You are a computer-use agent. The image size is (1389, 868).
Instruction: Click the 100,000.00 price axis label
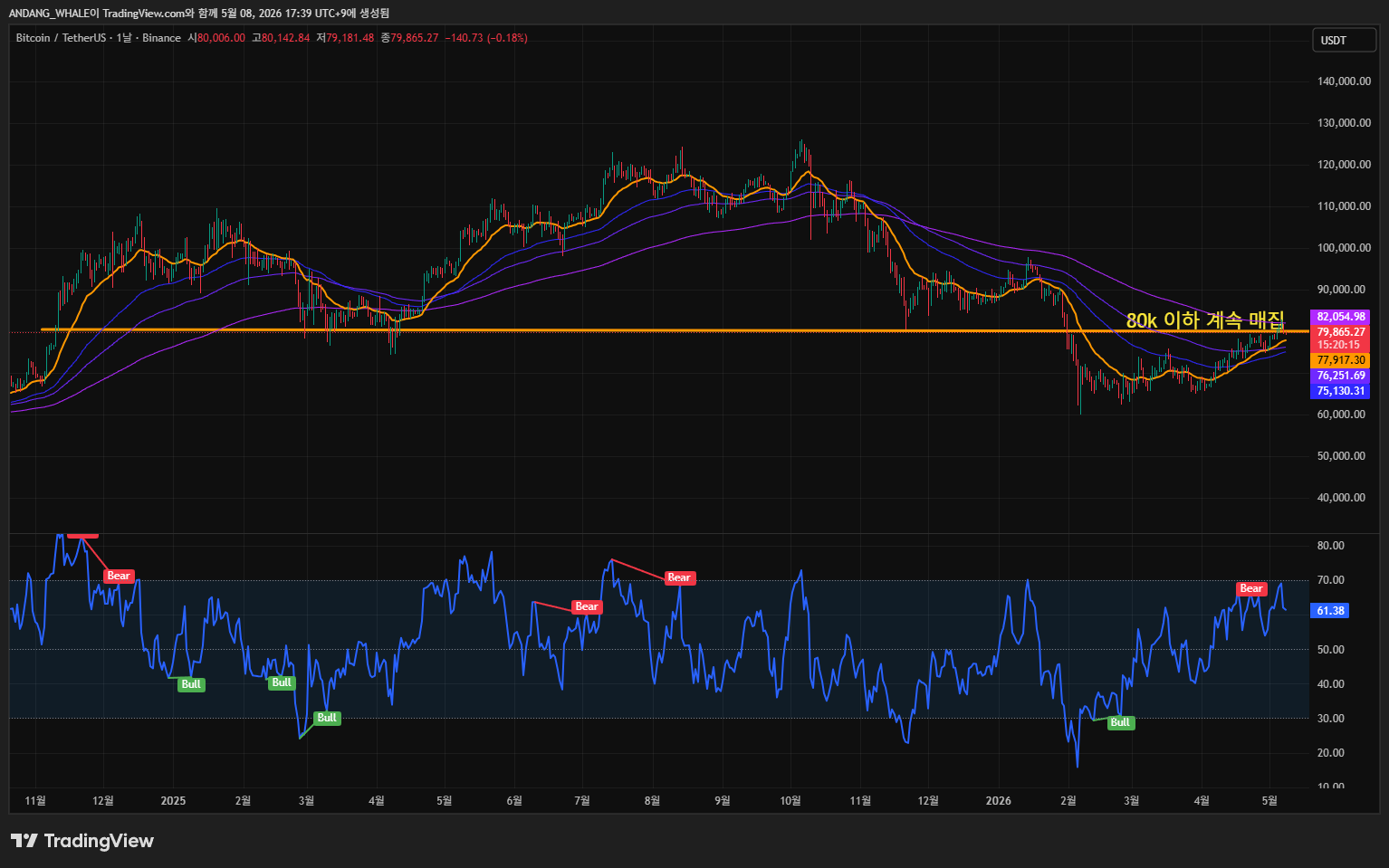[1344, 248]
